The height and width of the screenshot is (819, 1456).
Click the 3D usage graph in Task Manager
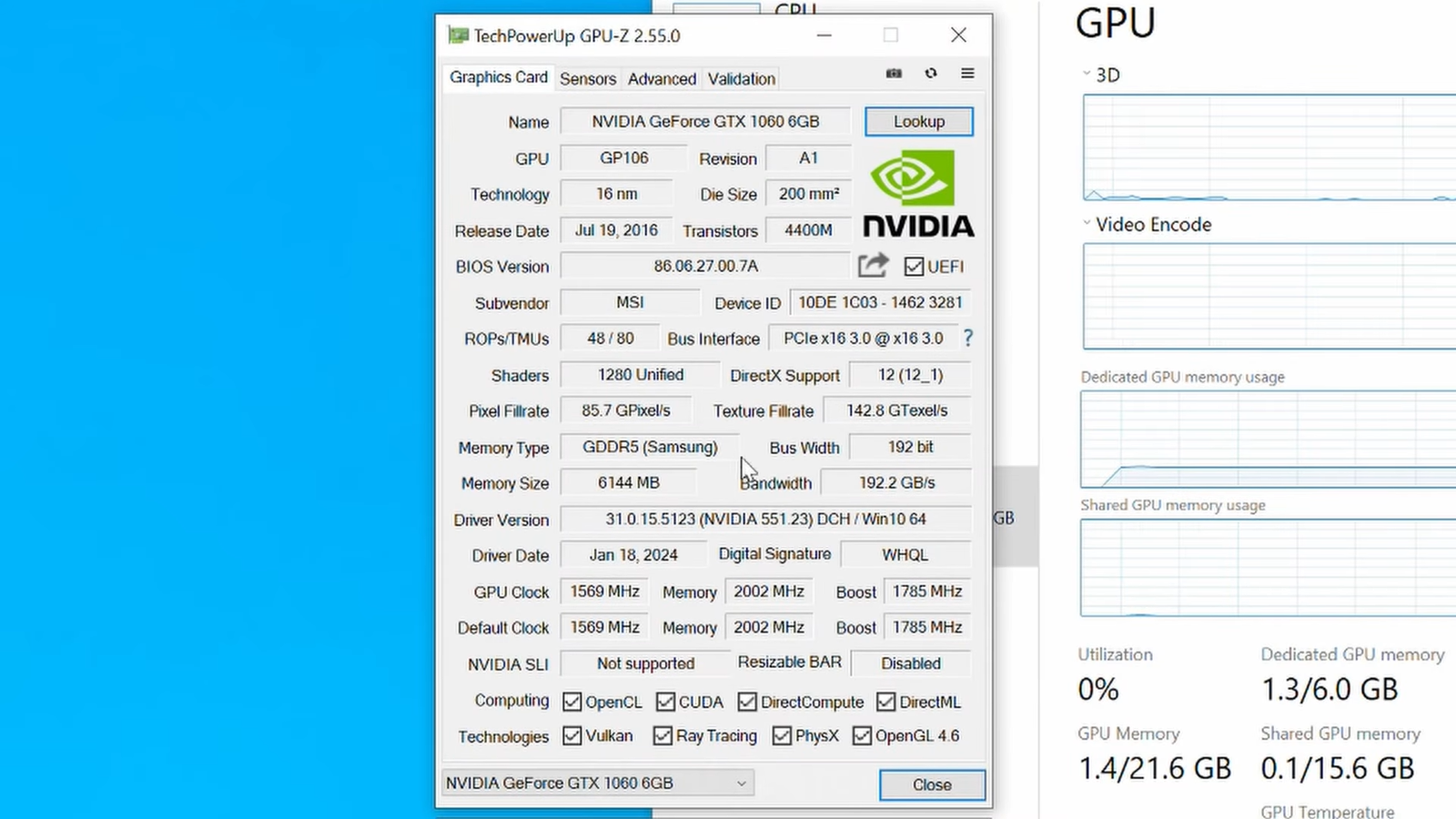pyautogui.click(x=1269, y=147)
